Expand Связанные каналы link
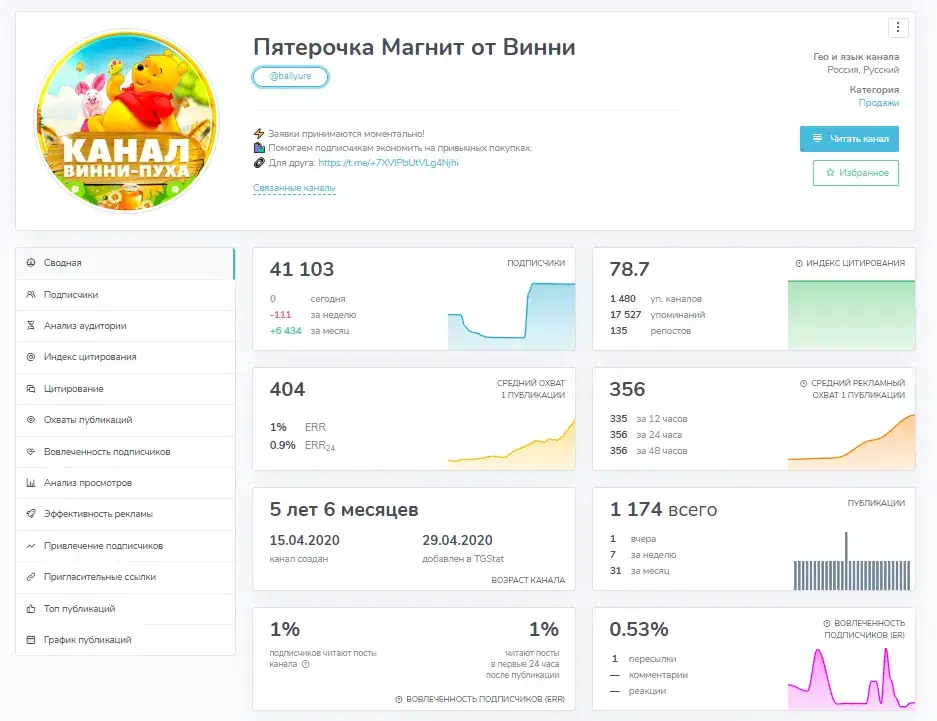Viewport: 937px width, 721px height. [294, 188]
